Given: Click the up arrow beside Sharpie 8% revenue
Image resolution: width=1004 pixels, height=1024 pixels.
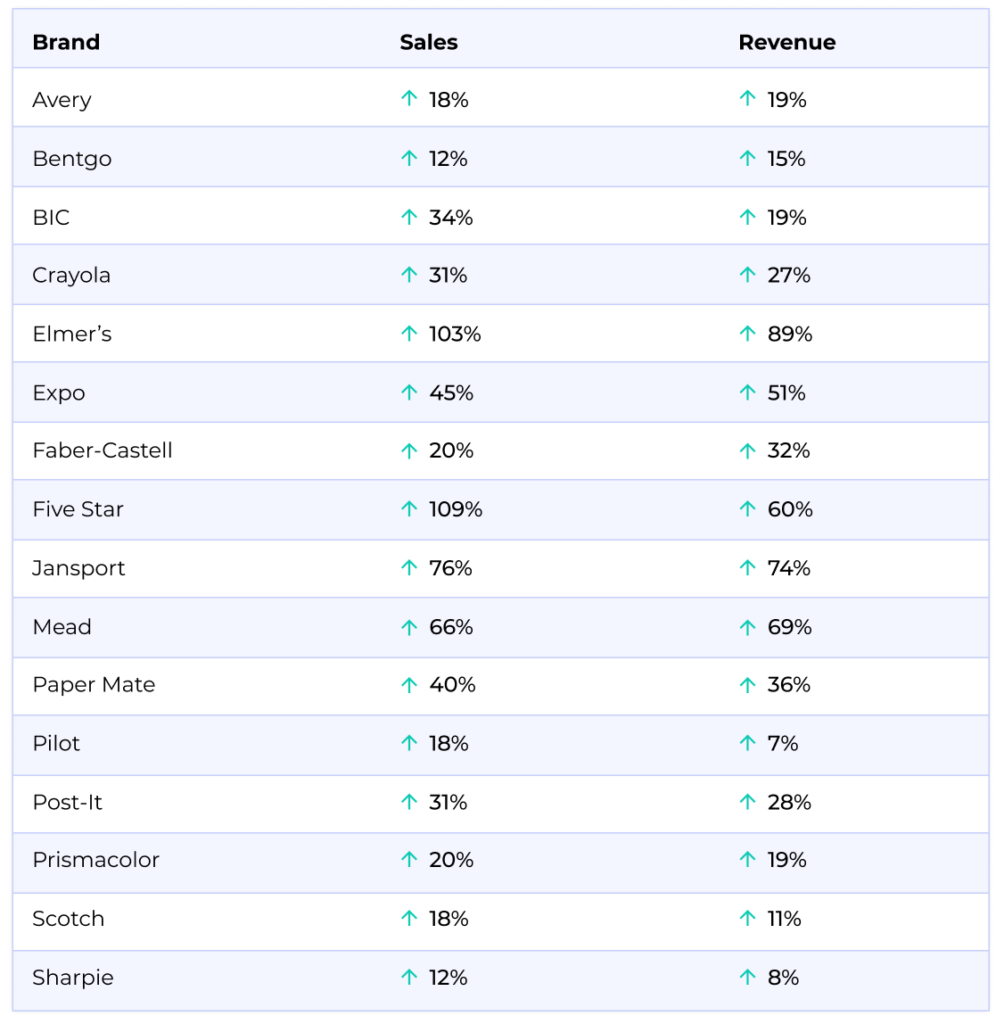Looking at the screenshot, I should [x=747, y=977].
